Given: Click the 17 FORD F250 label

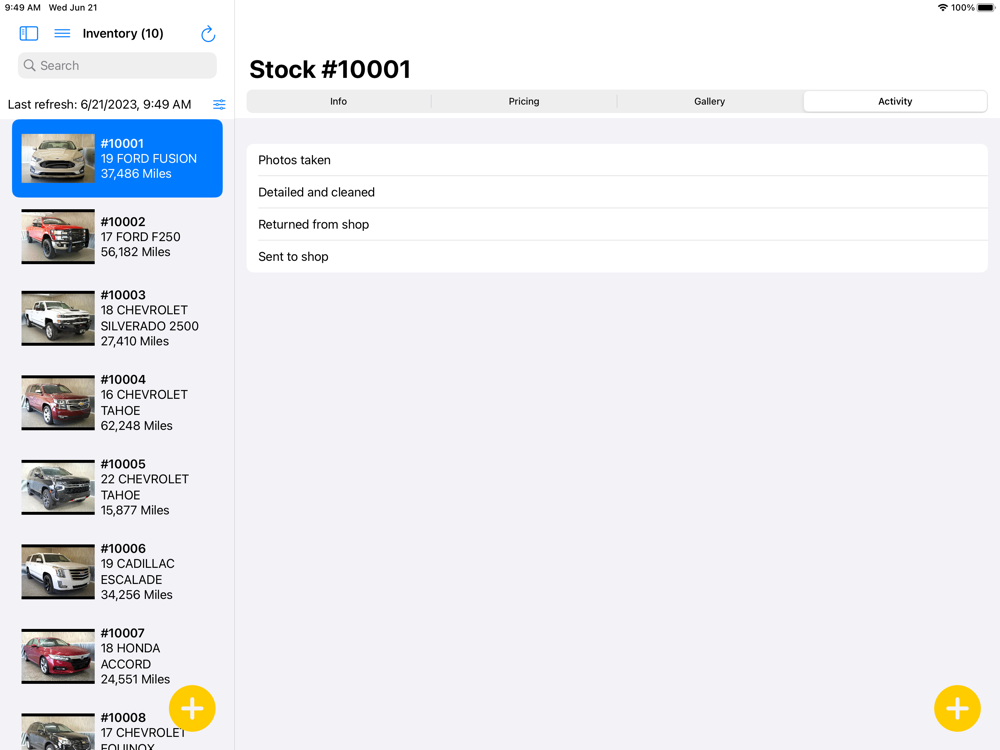Looking at the screenshot, I should click(140, 237).
